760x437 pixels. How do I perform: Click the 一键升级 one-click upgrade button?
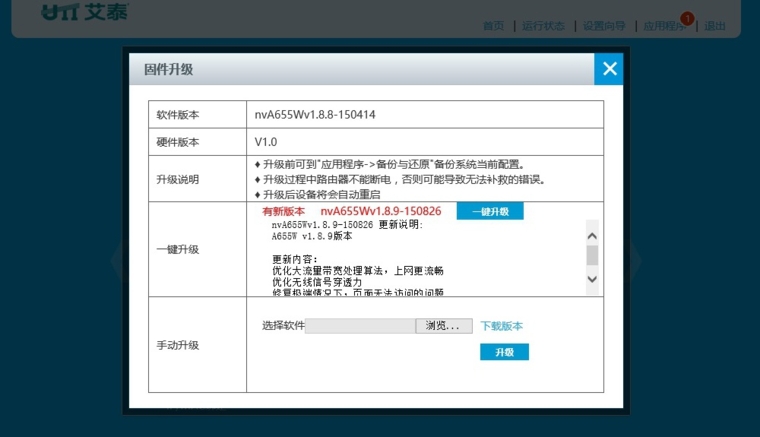tap(490, 212)
